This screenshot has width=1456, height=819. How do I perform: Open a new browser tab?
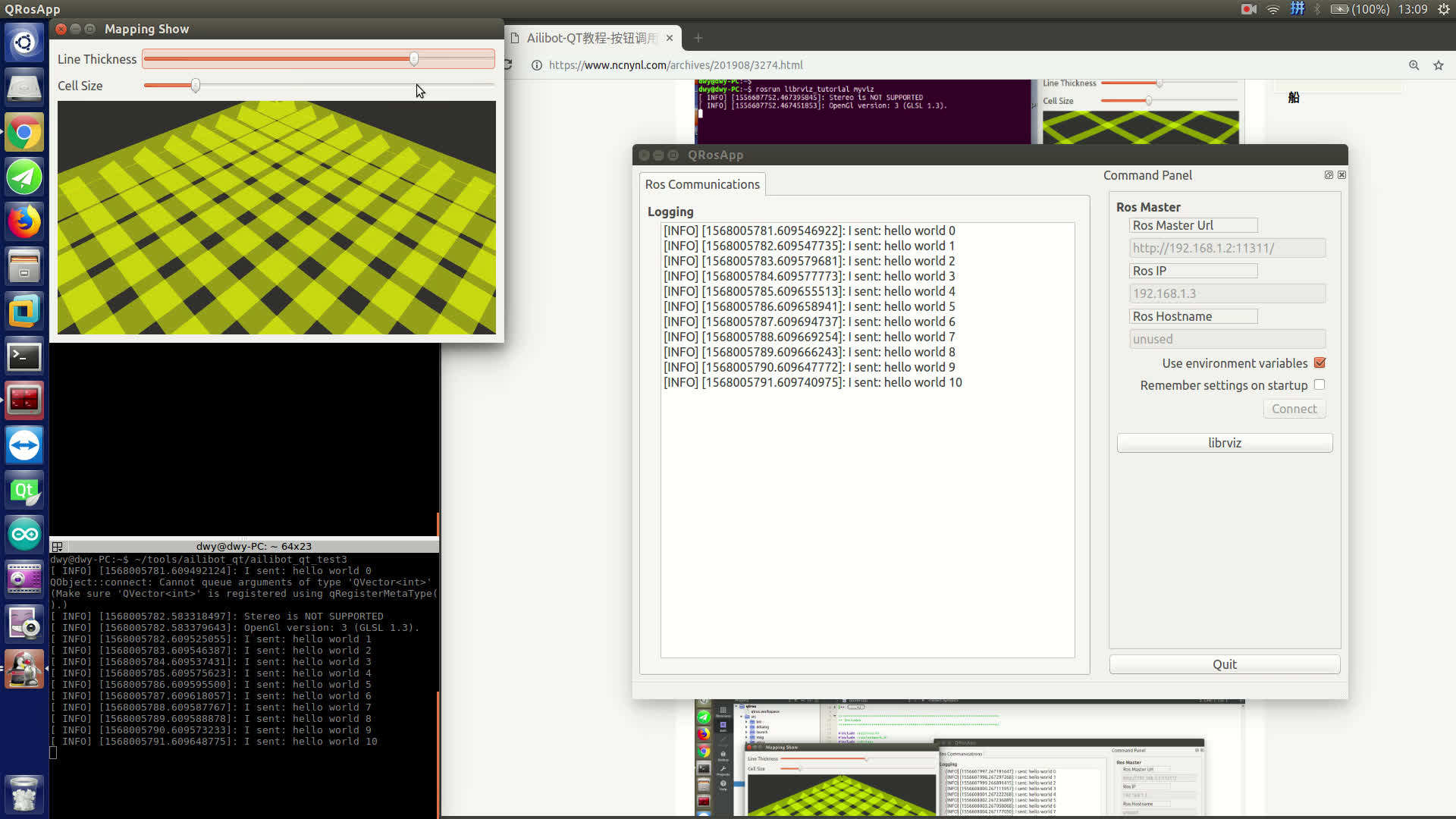pyautogui.click(x=698, y=38)
